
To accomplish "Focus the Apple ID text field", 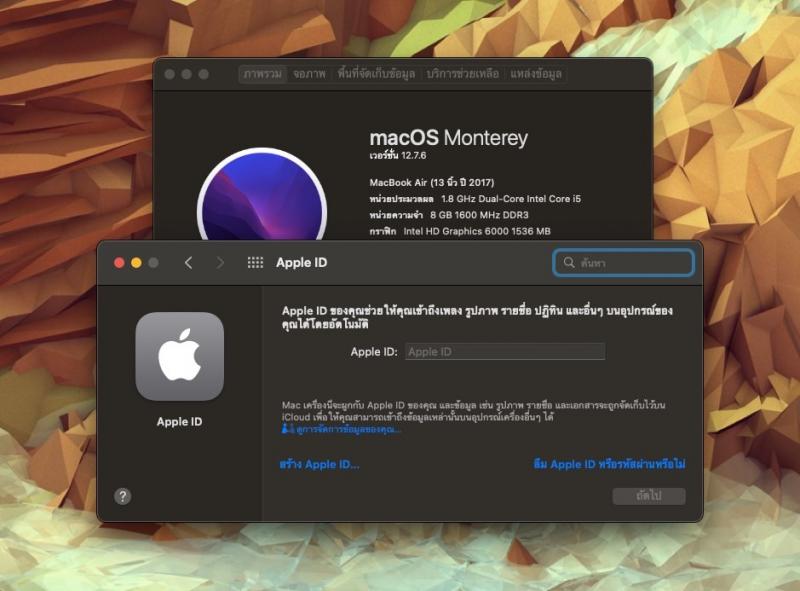I will [x=505, y=352].
